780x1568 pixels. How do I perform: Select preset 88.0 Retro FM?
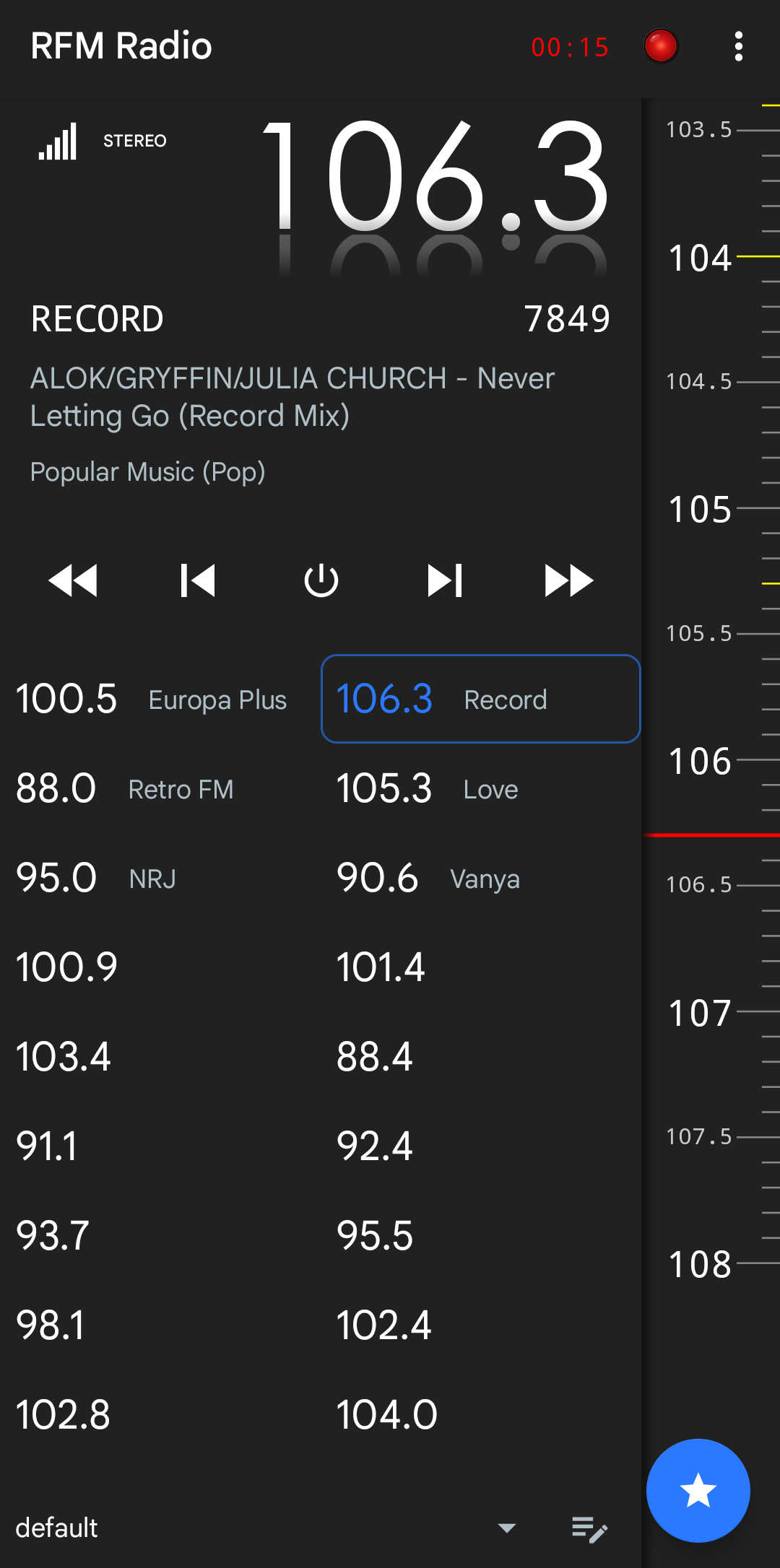(160, 788)
